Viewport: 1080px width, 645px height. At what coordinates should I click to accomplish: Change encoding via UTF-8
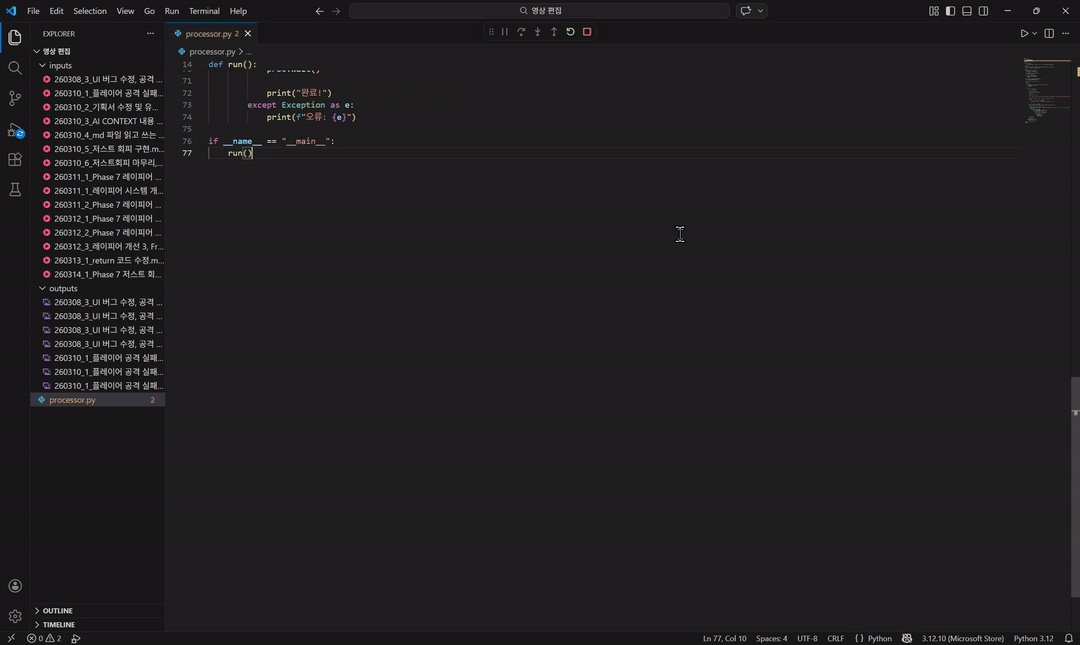(x=807, y=638)
